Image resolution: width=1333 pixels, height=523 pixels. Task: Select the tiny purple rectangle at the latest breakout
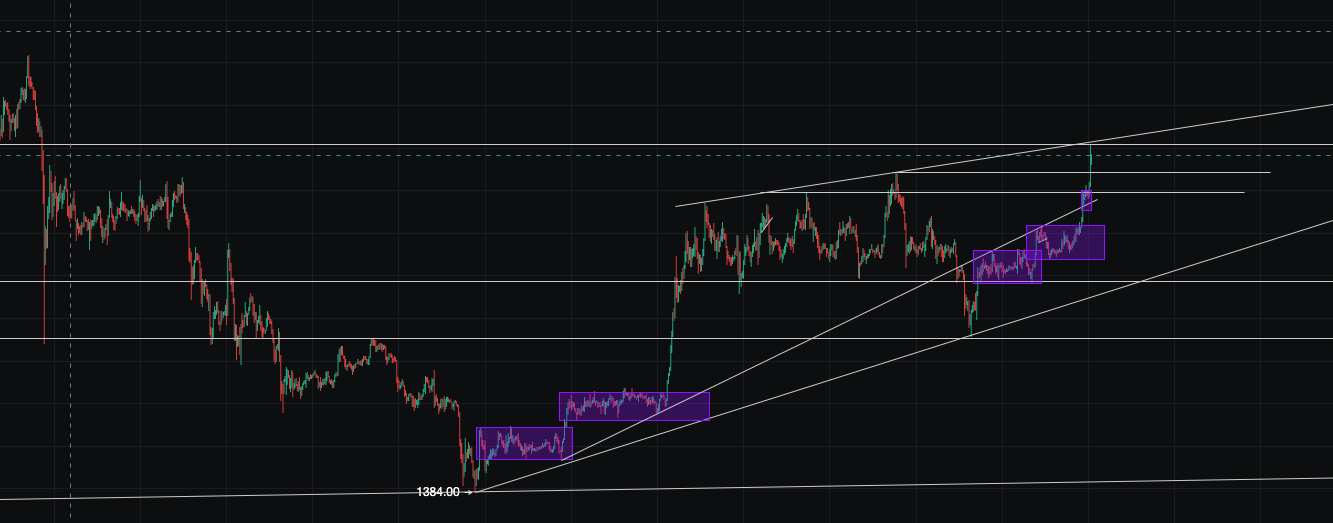1087,200
